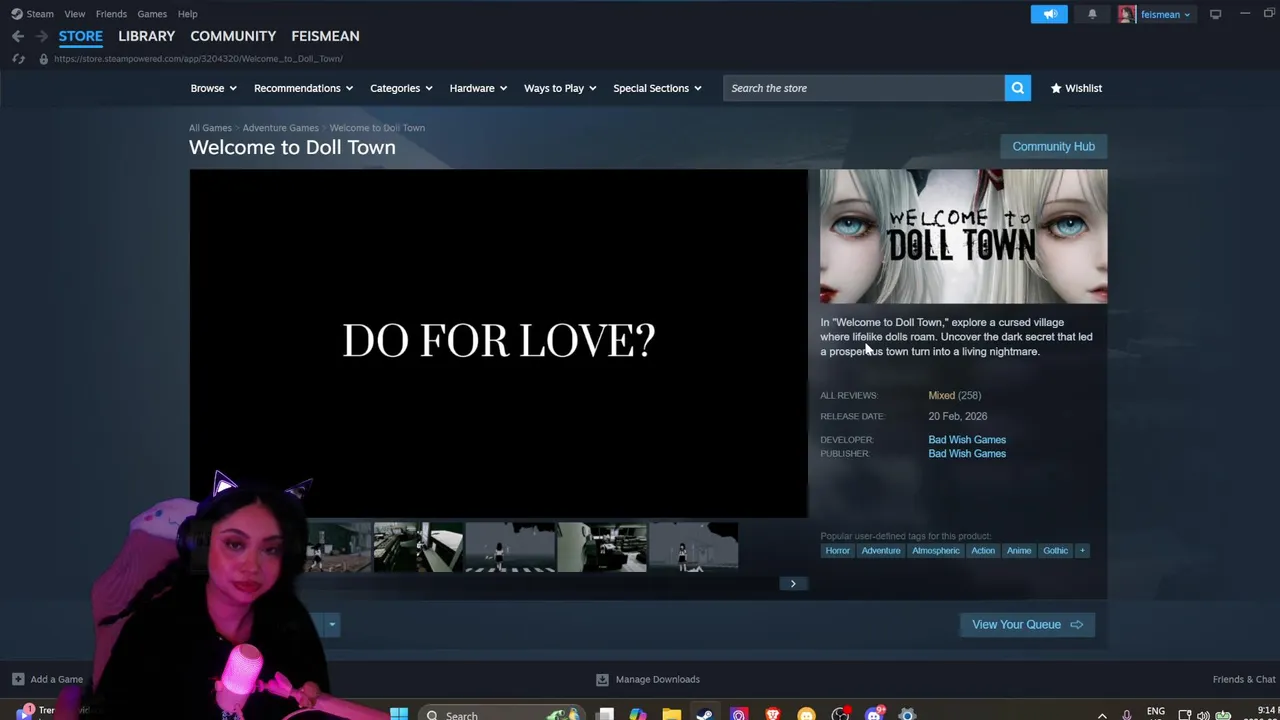Select the Horror tag
Image resolution: width=1280 pixels, height=720 pixels.
[837, 550]
